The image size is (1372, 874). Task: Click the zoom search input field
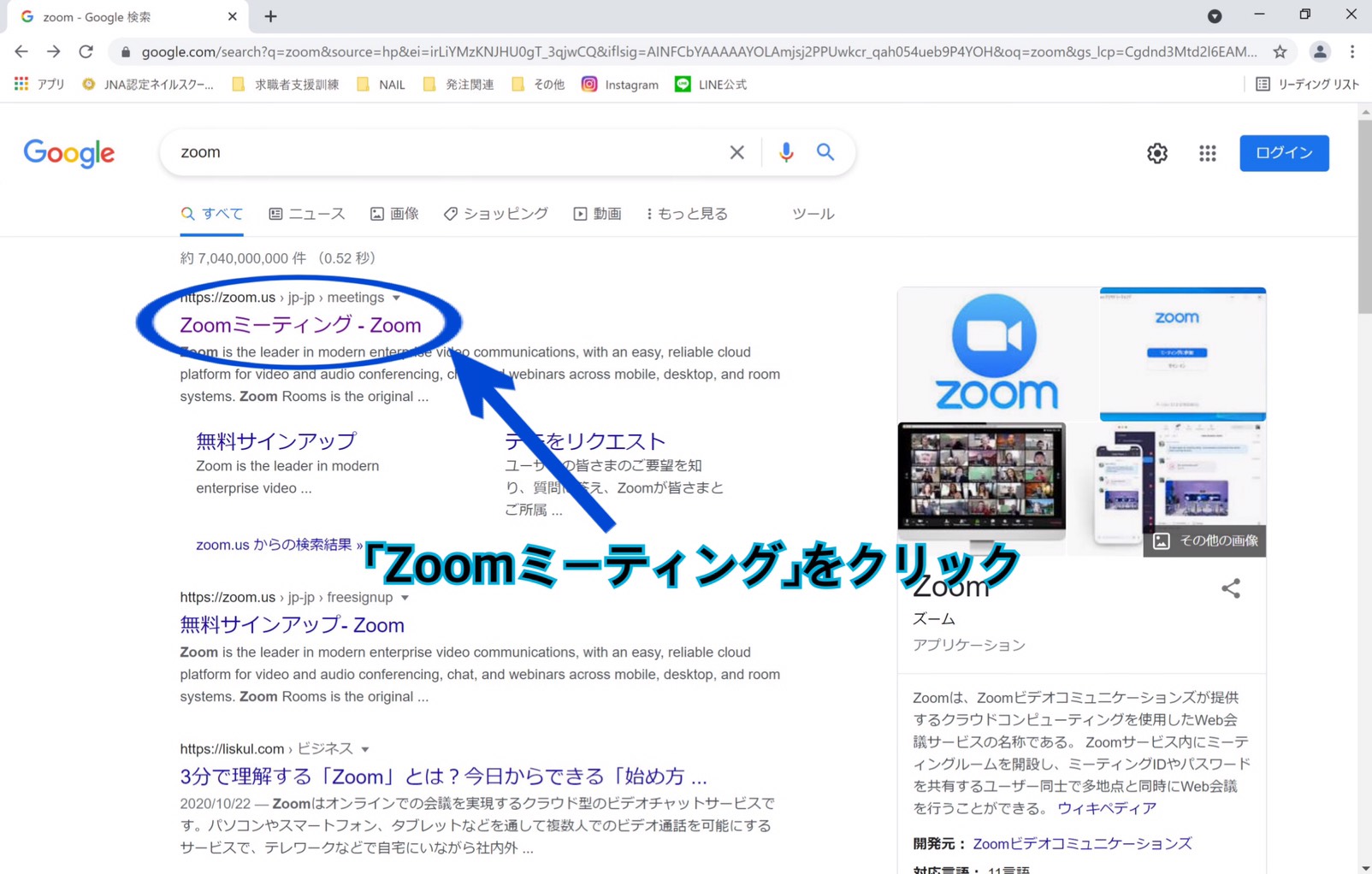pos(445,152)
